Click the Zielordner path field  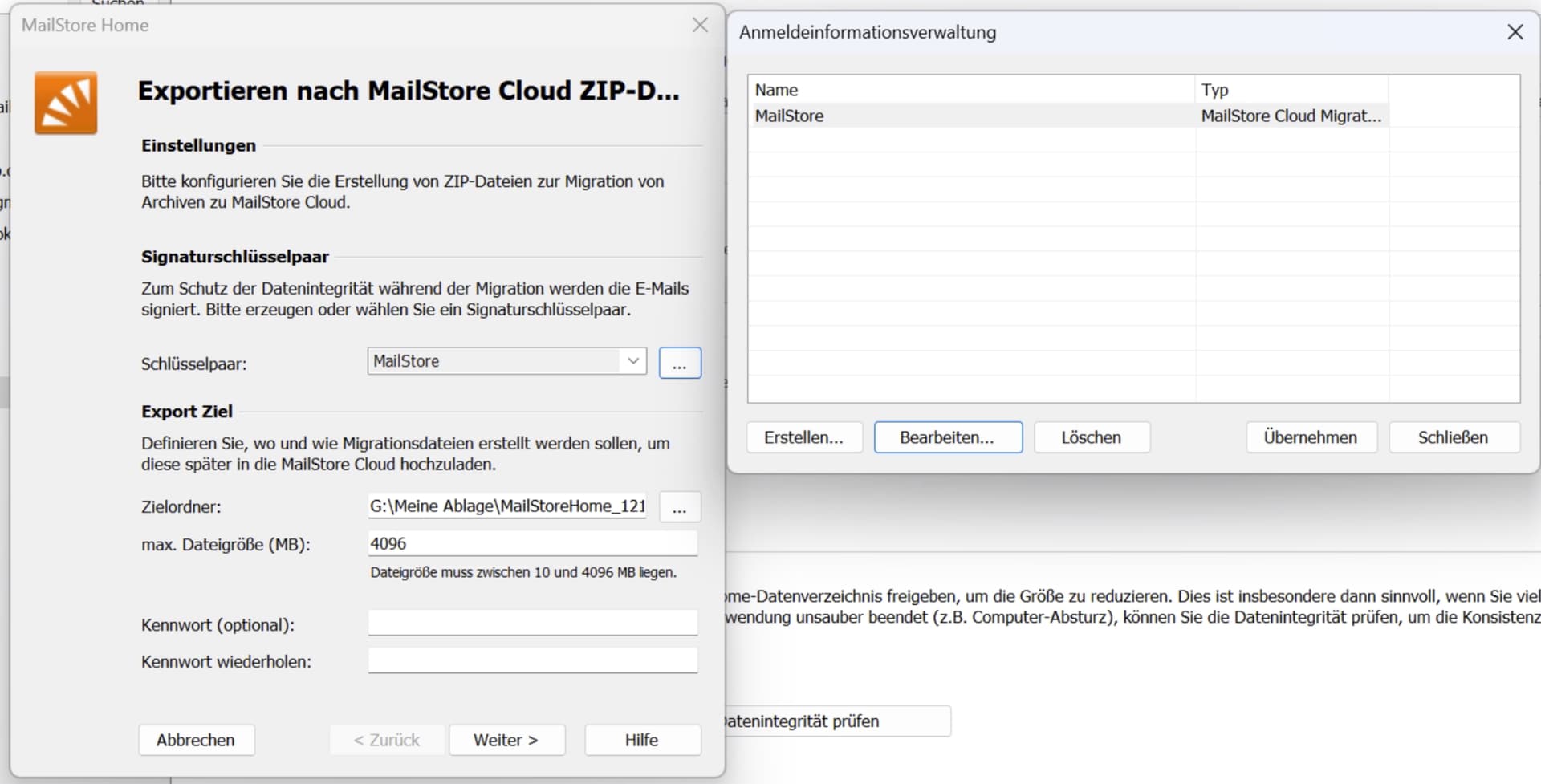pyautogui.click(x=507, y=506)
